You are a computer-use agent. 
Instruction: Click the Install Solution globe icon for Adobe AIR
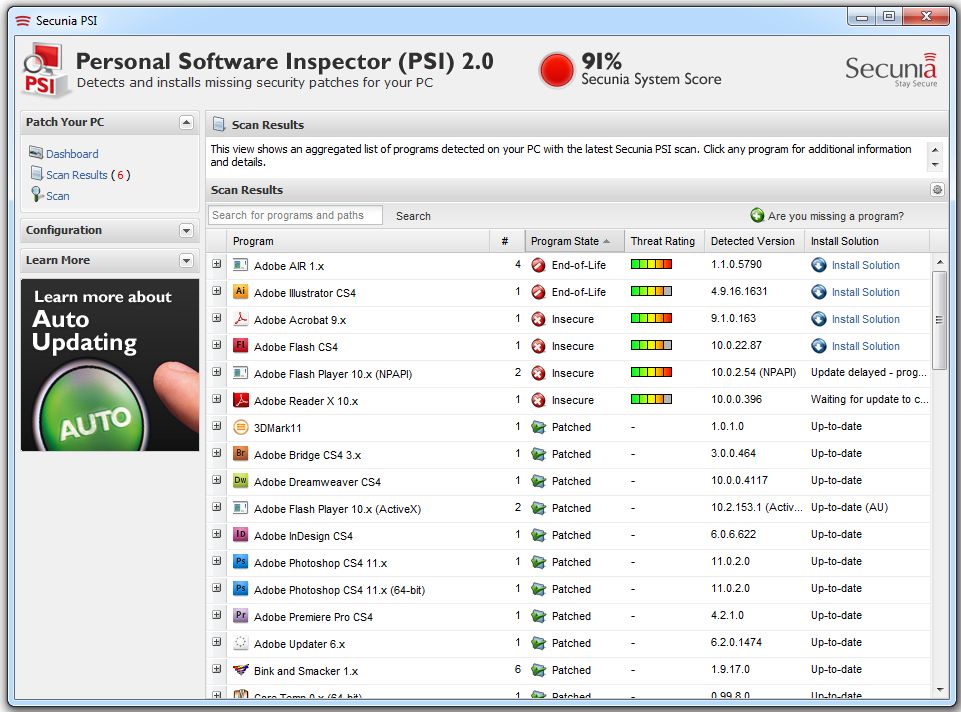(819, 265)
